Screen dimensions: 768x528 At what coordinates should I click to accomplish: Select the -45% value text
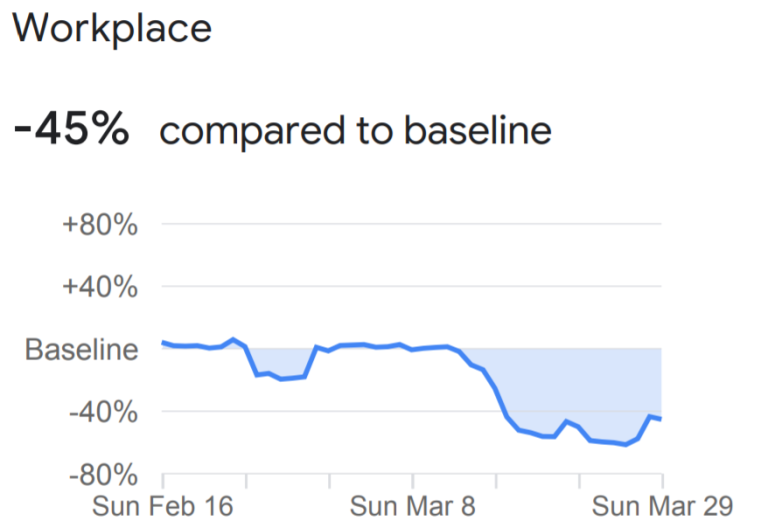(x=71, y=130)
